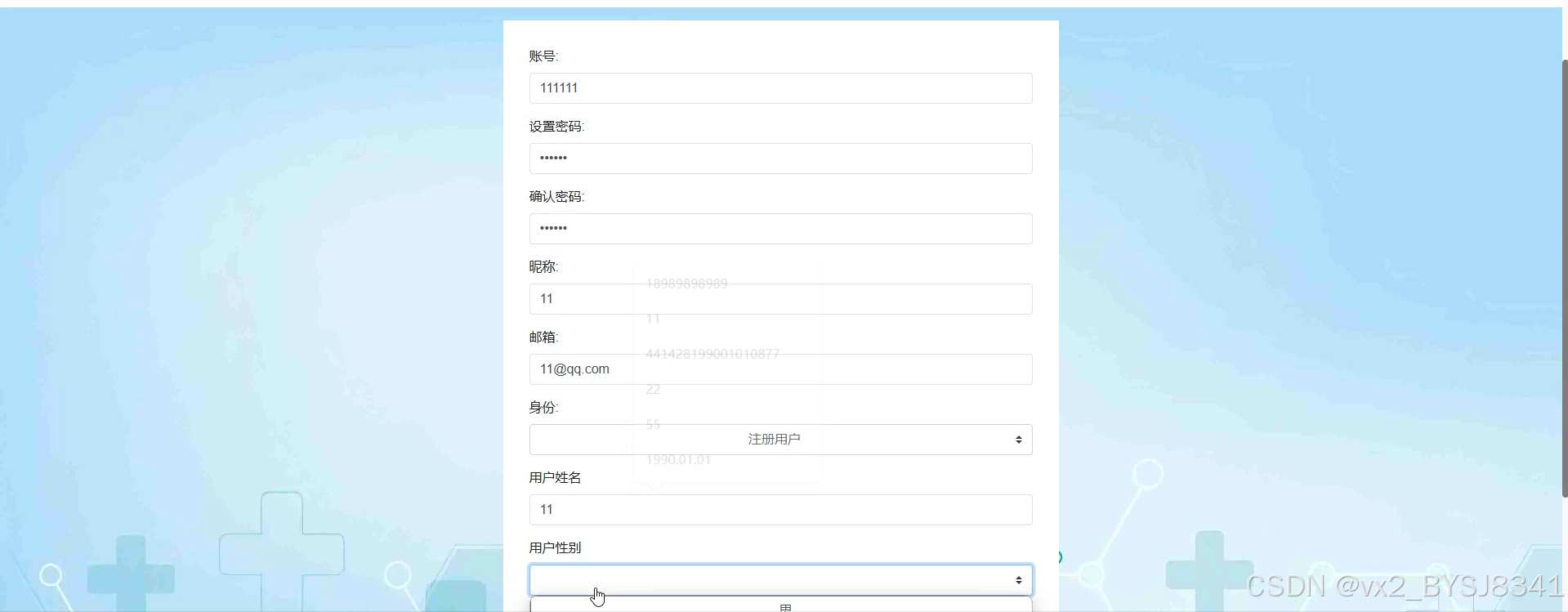Click the 账号 field label
1568x612 pixels.
(x=543, y=56)
